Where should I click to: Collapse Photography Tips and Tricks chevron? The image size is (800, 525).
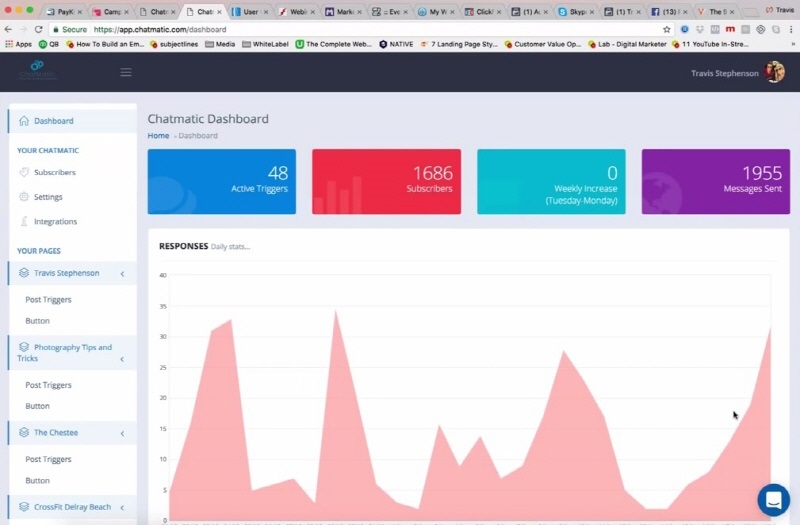tap(122, 359)
